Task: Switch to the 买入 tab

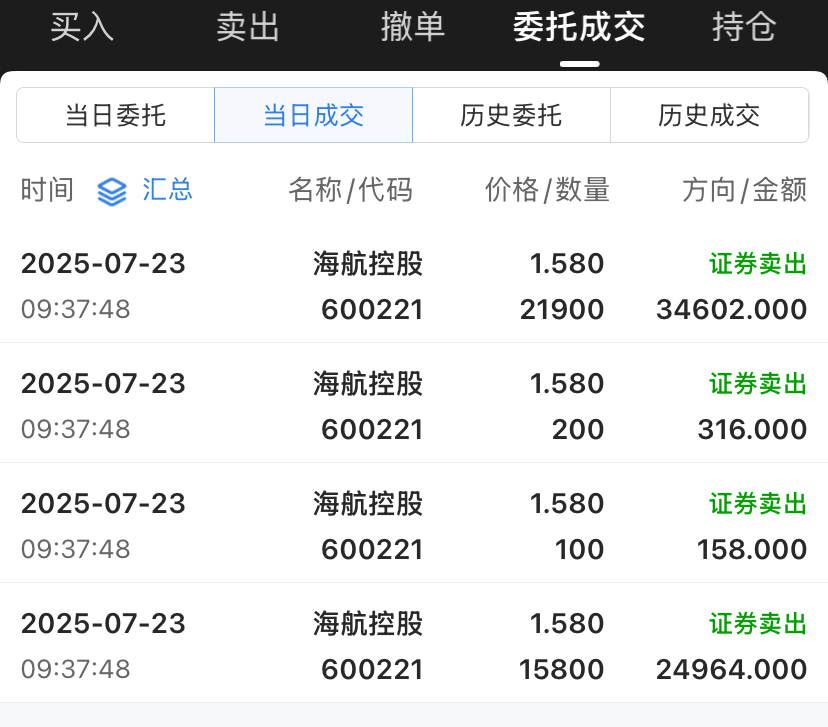Action: [82, 26]
